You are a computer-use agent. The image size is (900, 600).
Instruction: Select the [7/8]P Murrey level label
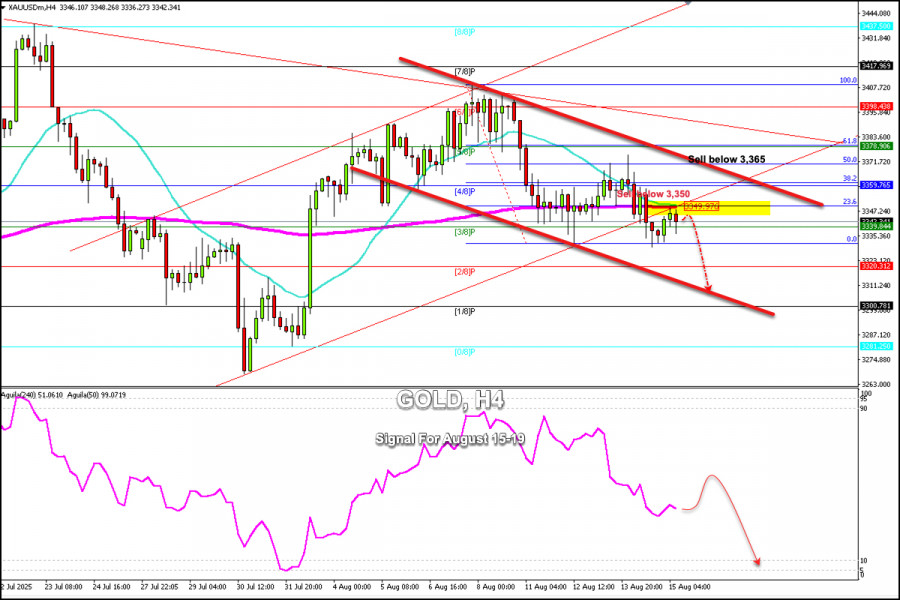coord(465,72)
